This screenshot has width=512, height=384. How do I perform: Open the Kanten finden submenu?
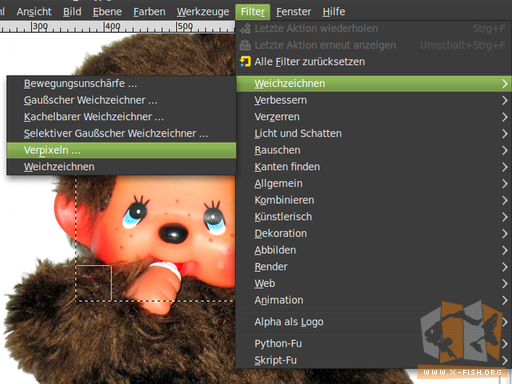[374, 167]
